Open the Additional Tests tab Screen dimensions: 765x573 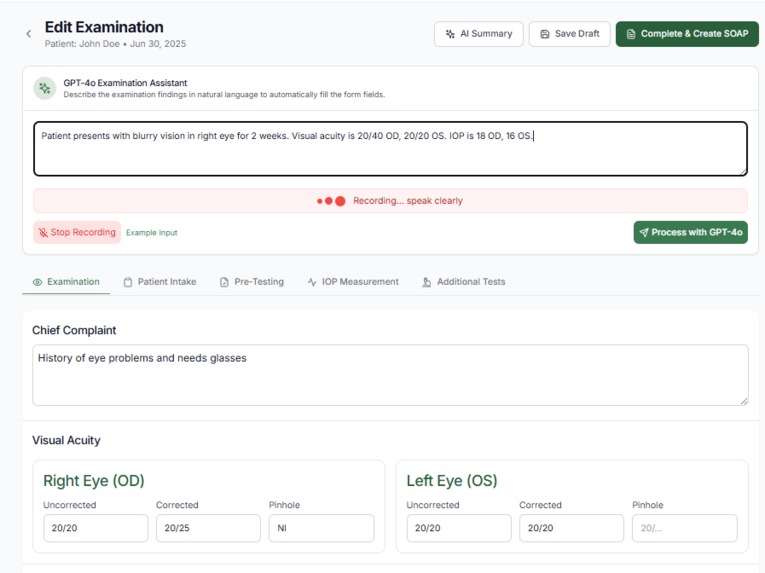tap(463, 282)
